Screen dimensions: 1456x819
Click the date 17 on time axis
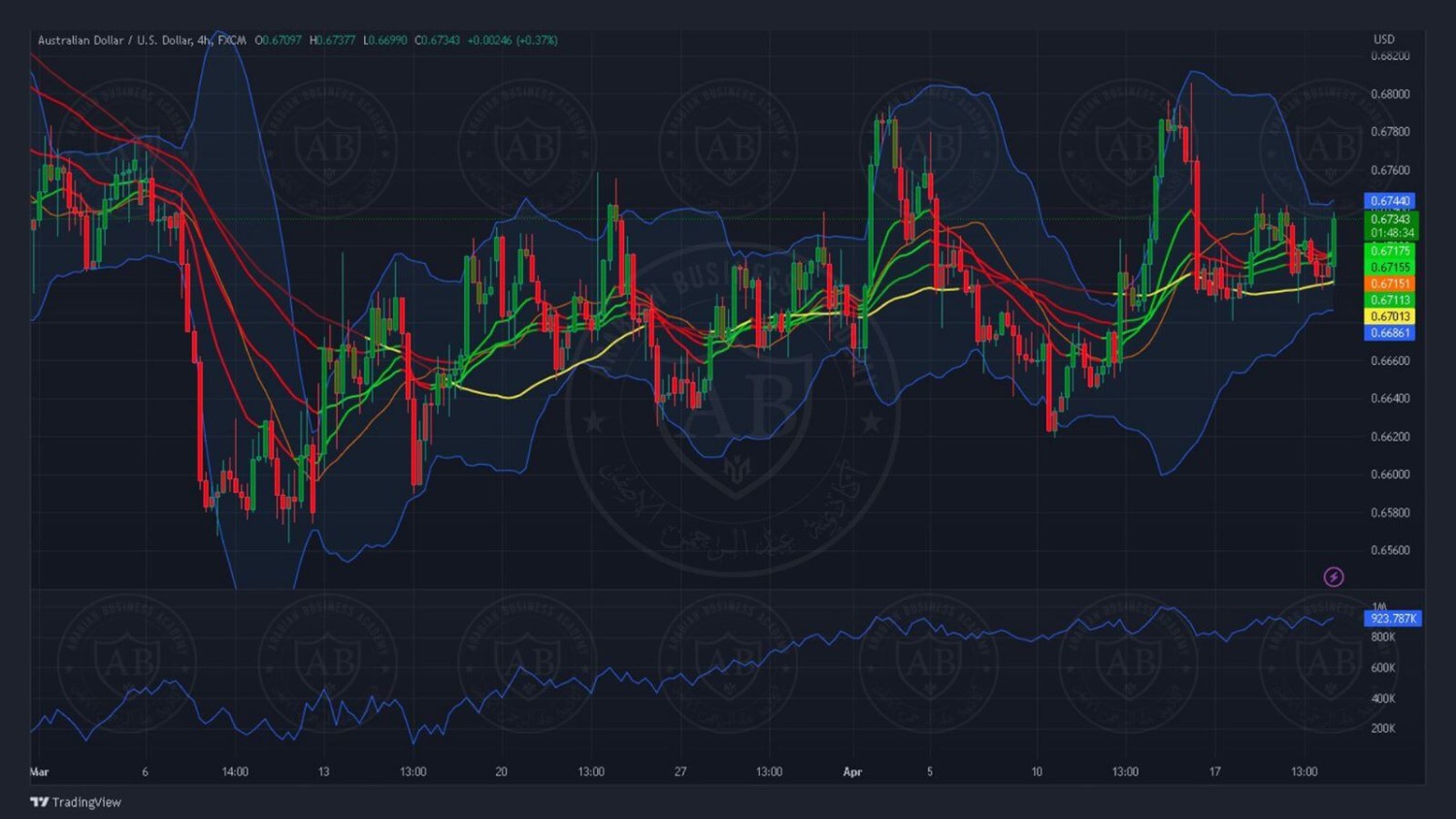(1214, 772)
